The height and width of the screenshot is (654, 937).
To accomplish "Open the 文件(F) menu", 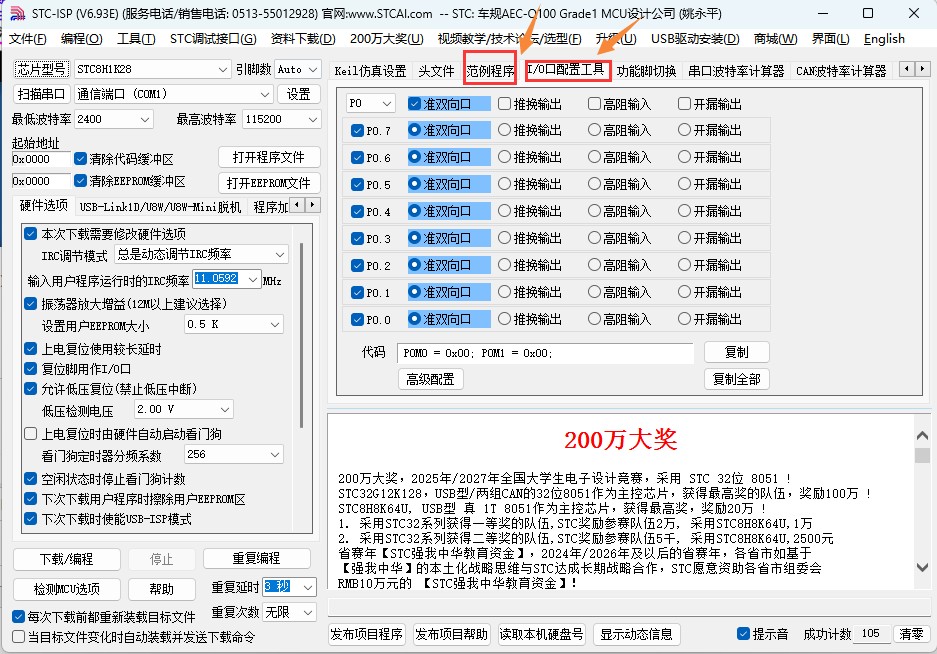I will click(x=27, y=39).
